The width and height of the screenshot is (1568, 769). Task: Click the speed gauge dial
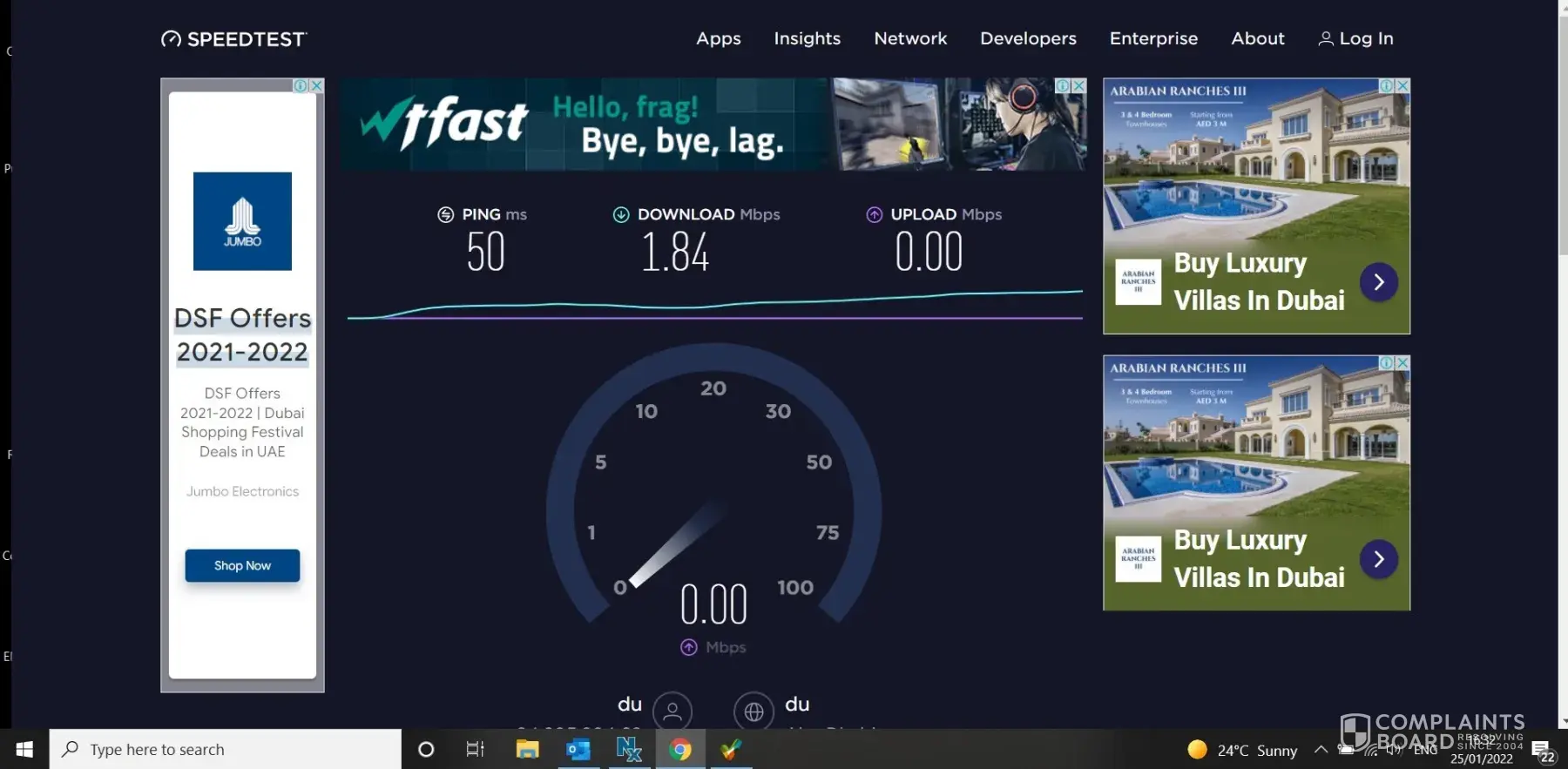tap(713, 483)
